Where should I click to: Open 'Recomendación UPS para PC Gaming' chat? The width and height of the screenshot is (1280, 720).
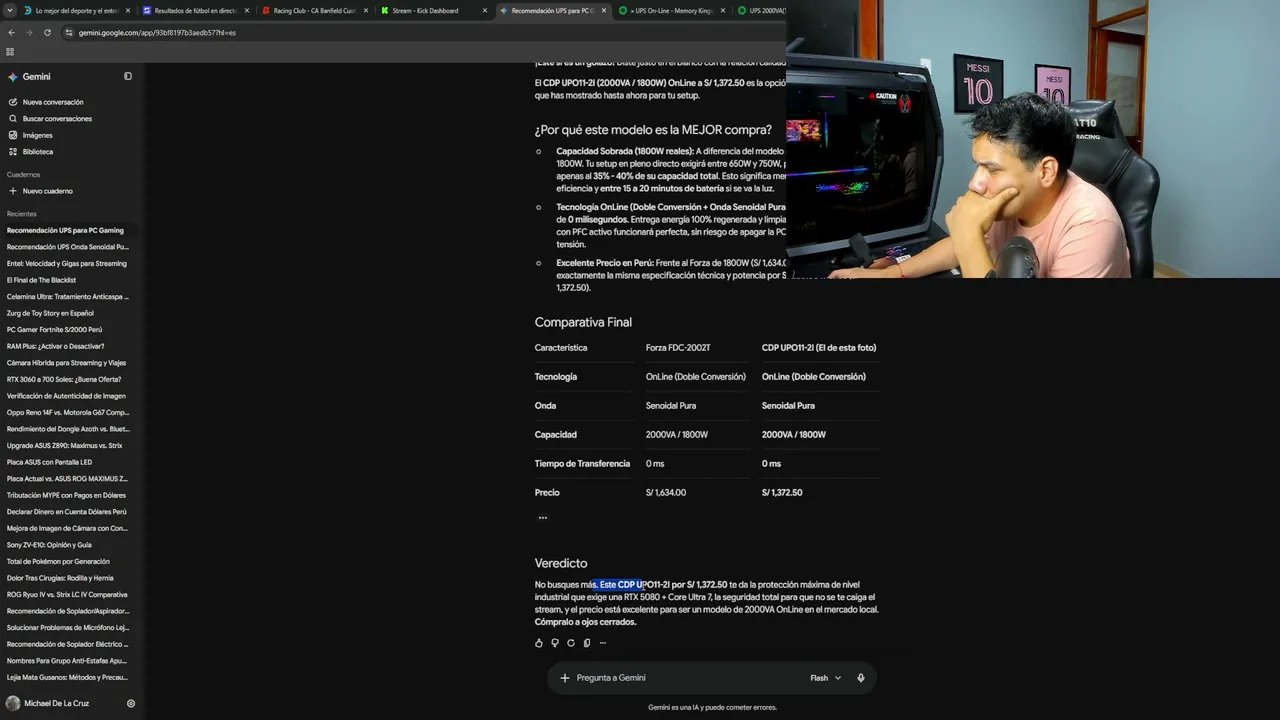click(x=65, y=230)
